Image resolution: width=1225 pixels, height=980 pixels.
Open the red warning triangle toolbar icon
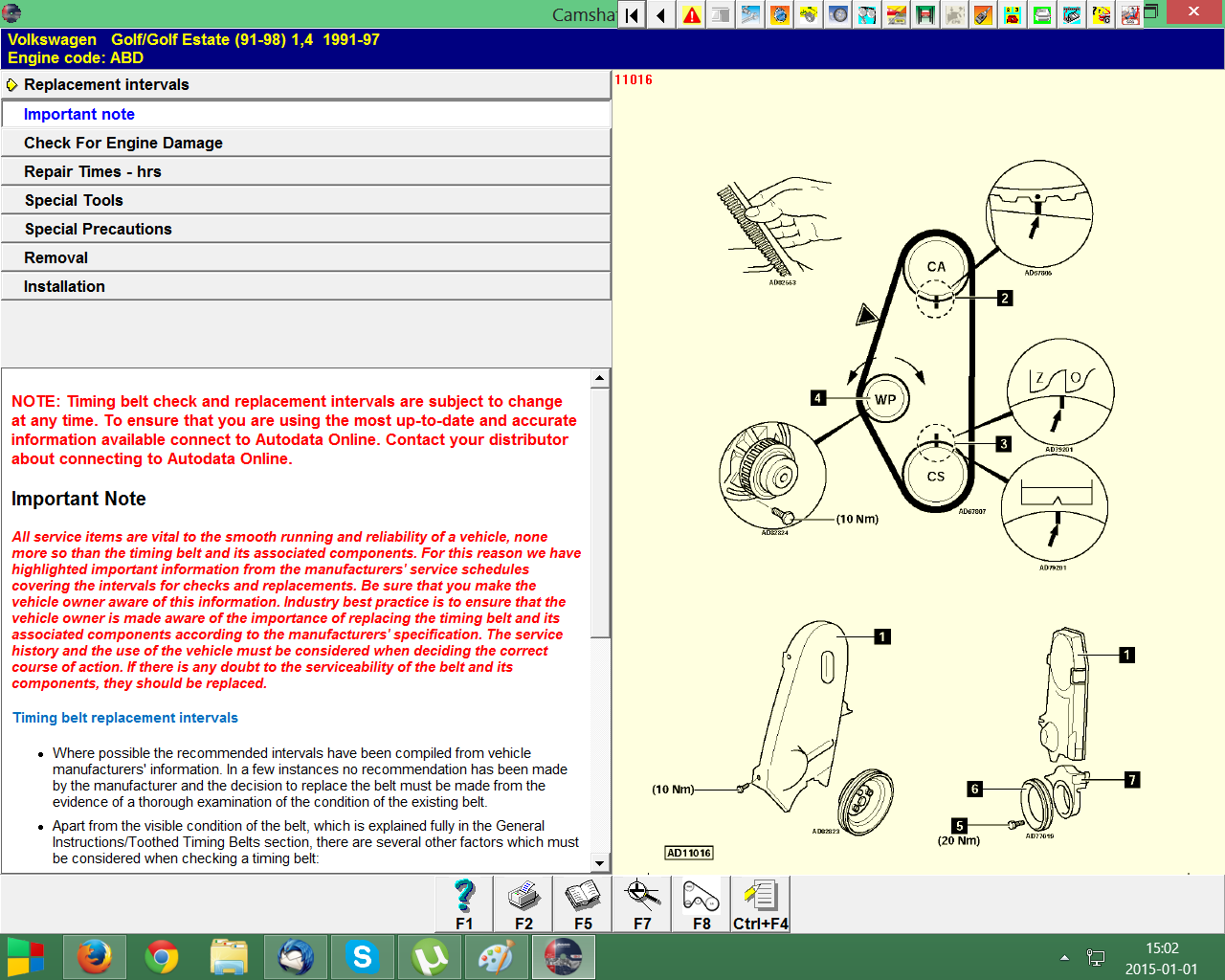point(691,14)
